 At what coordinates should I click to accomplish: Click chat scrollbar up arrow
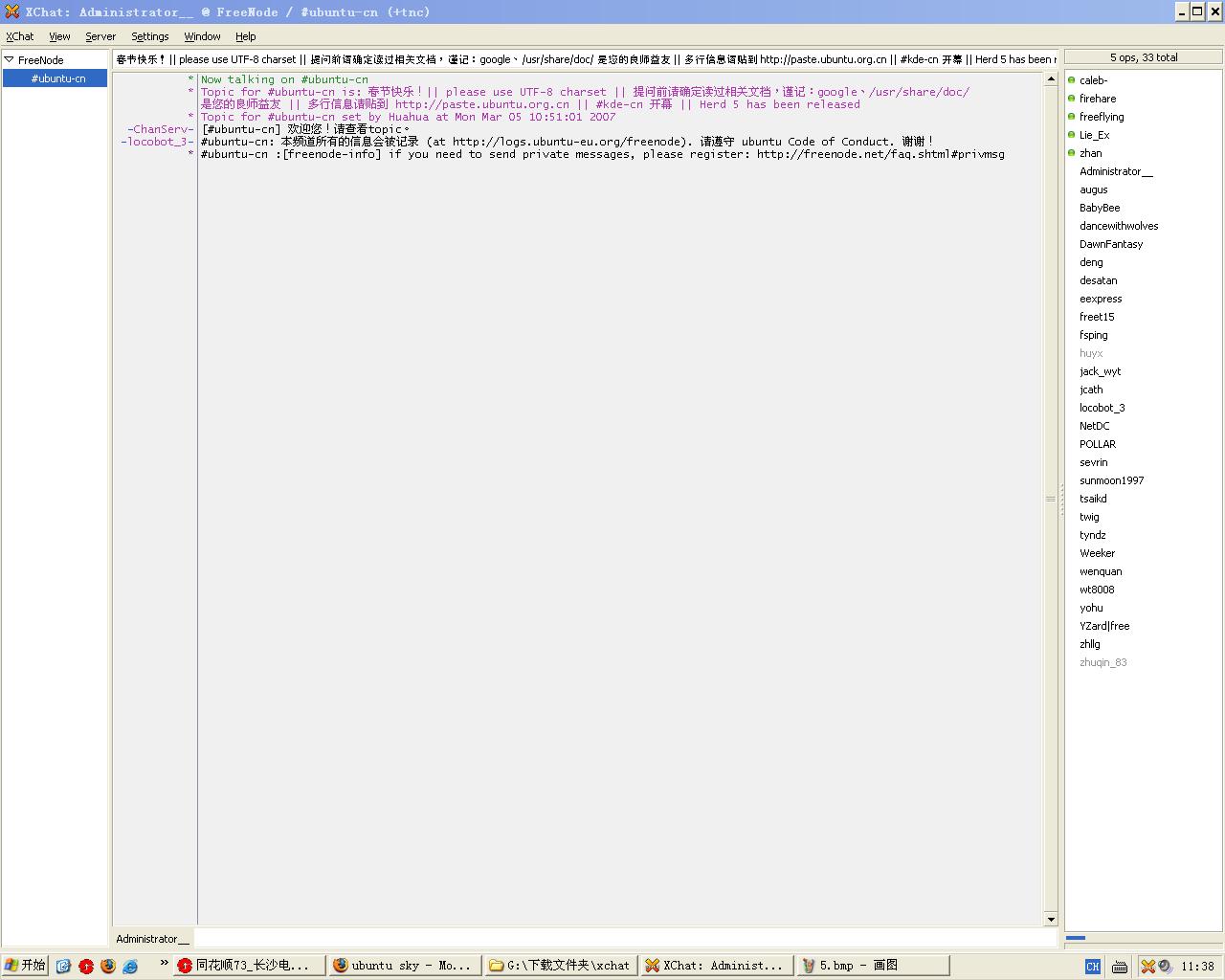(x=1050, y=79)
